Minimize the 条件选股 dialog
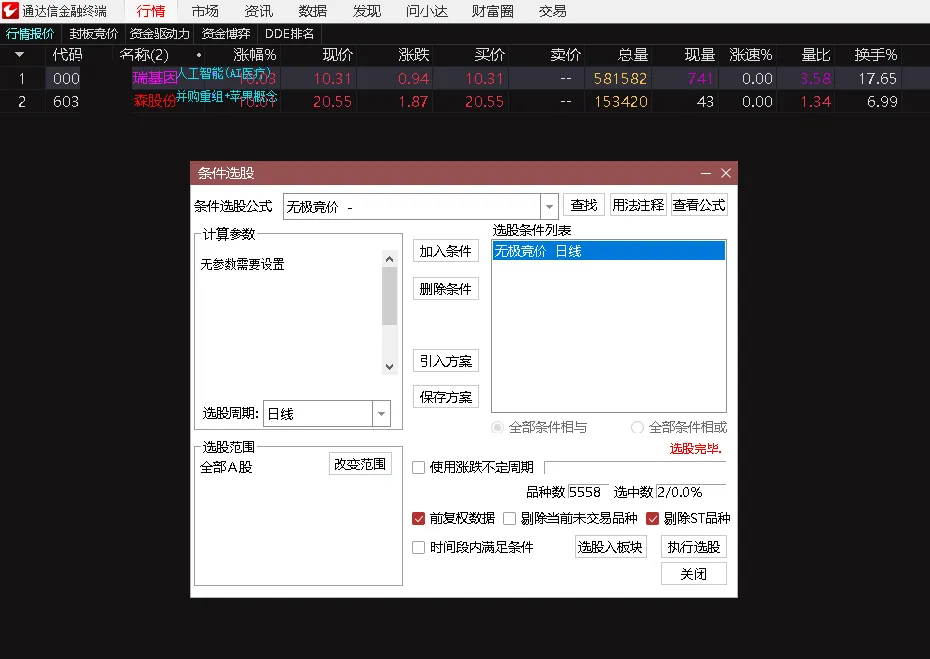Image resolution: width=930 pixels, height=659 pixels. [706, 173]
